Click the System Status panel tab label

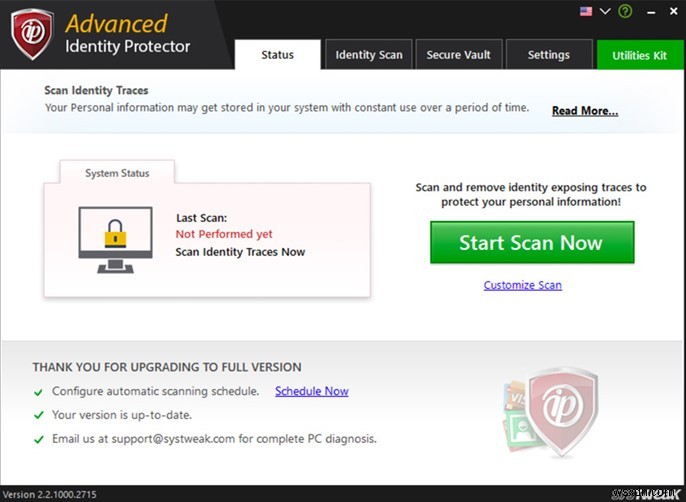point(117,173)
